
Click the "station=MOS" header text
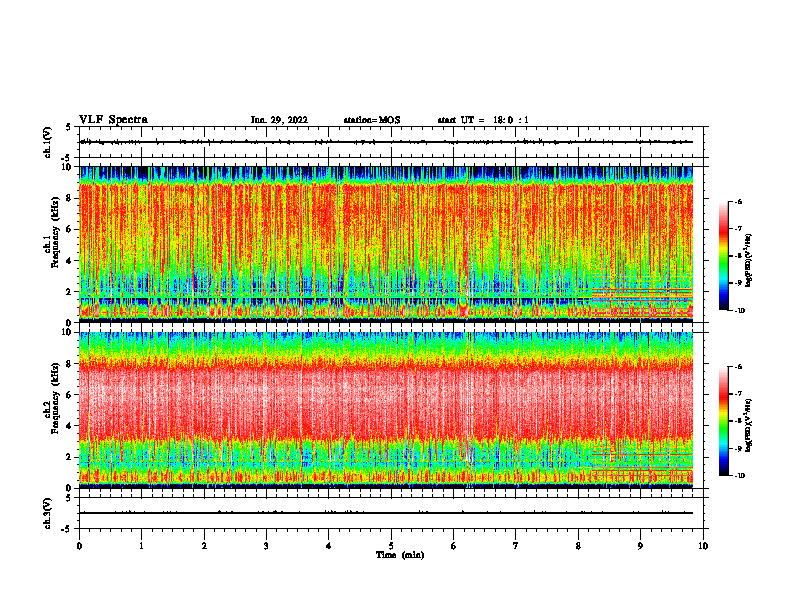[x=372, y=120]
